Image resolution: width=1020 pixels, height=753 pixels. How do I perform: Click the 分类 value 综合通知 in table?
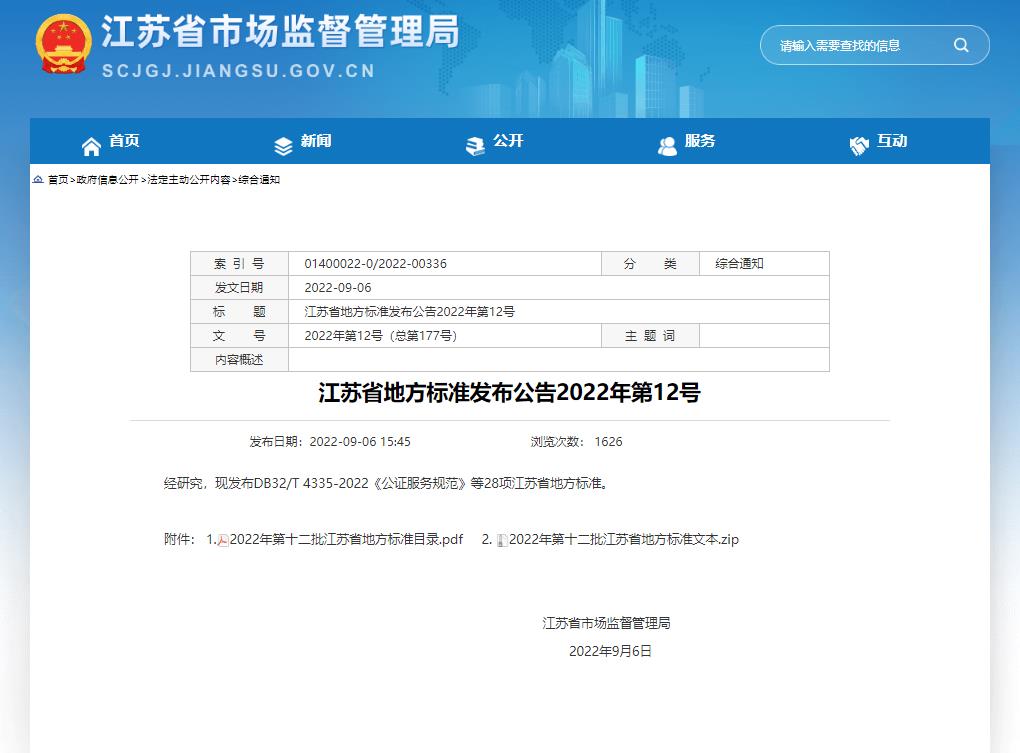739,263
